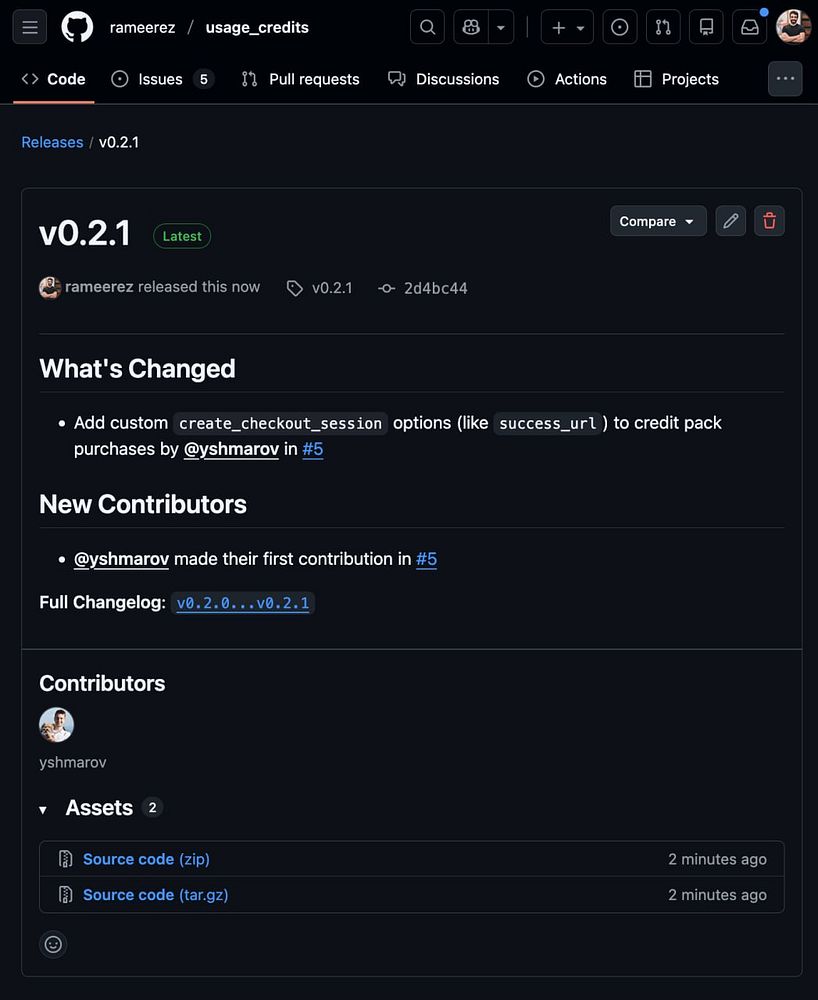Open the hamburger navigation menu
This screenshot has width=818, height=1000.
[30, 28]
